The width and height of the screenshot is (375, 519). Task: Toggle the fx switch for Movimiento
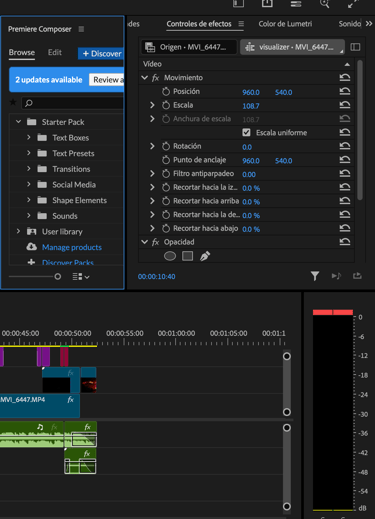coord(155,78)
